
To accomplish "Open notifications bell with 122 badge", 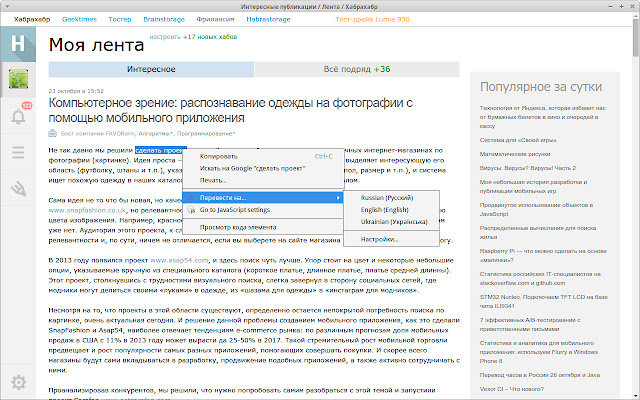I will pyautogui.click(x=18, y=117).
